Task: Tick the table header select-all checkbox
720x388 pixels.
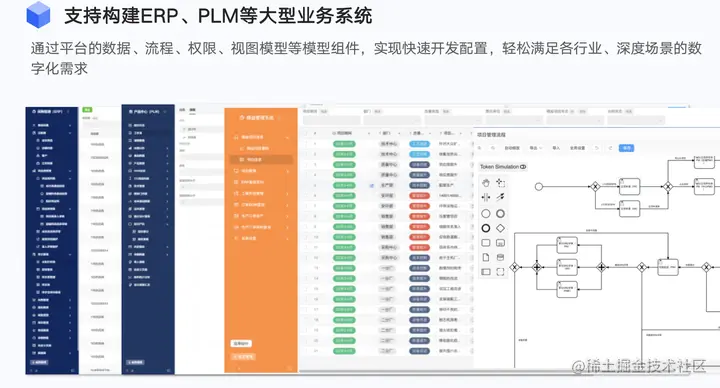Action: (305, 133)
